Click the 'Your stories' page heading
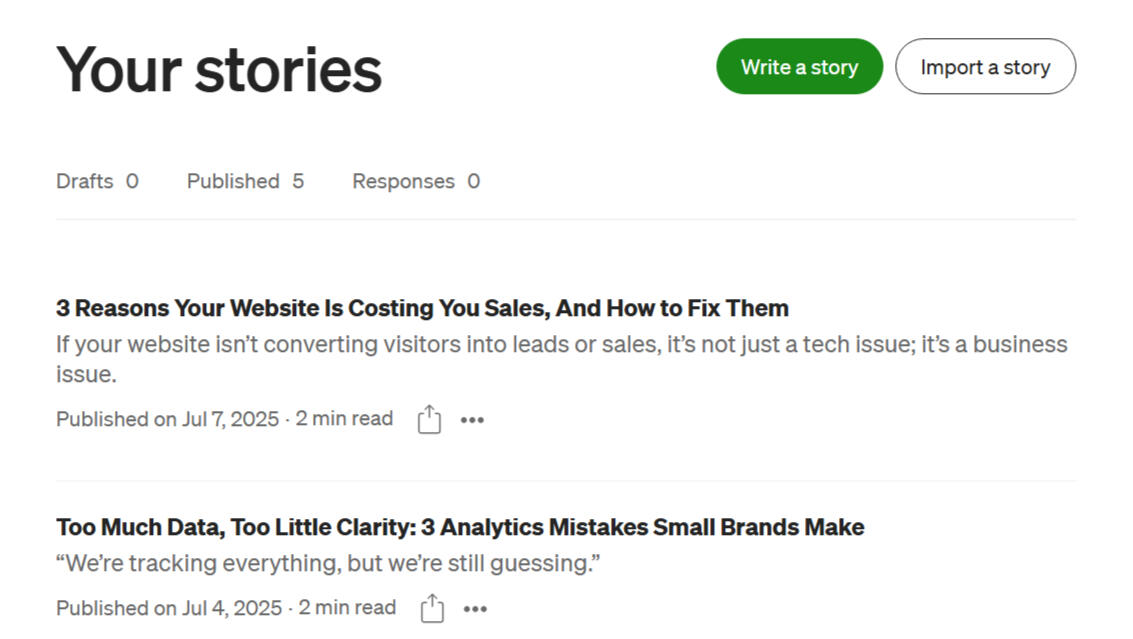 pos(219,70)
